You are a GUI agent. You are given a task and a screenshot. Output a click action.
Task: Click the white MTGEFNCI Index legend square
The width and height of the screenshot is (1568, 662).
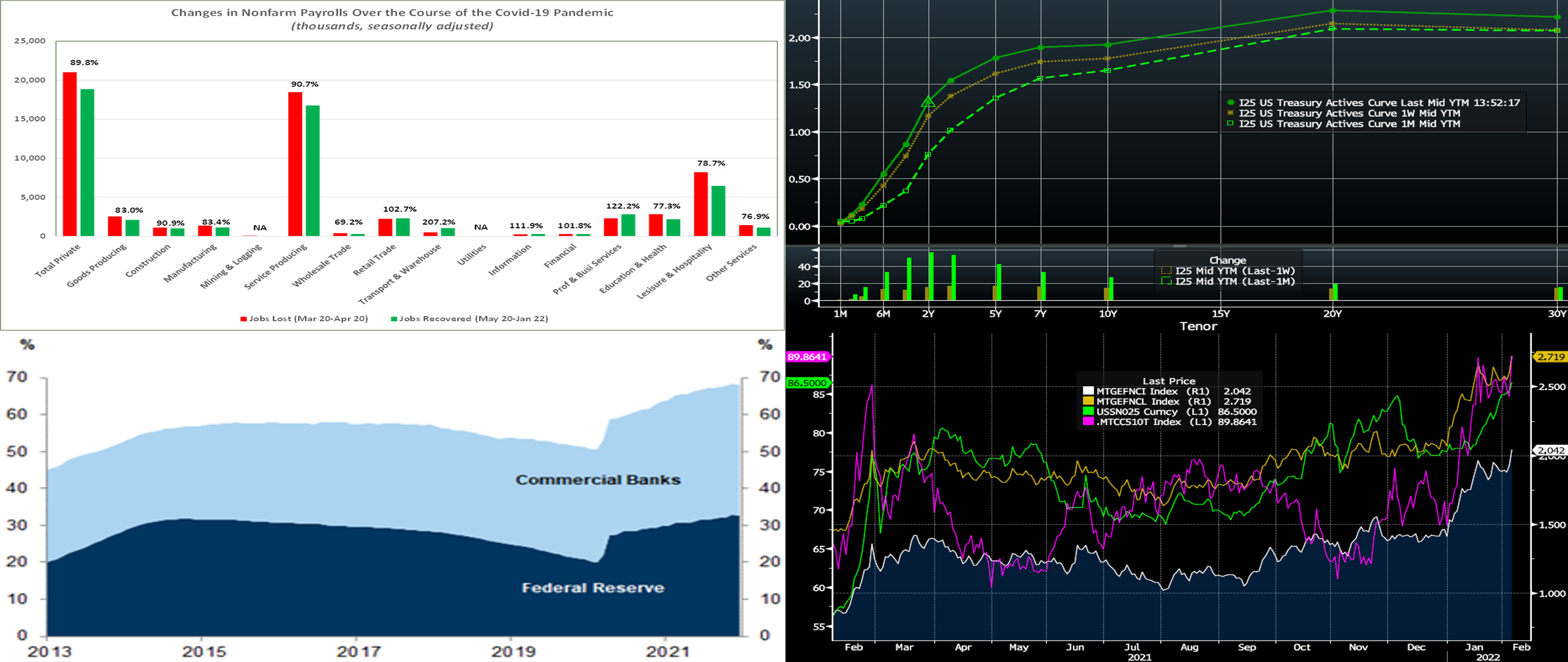[x=1088, y=391]
